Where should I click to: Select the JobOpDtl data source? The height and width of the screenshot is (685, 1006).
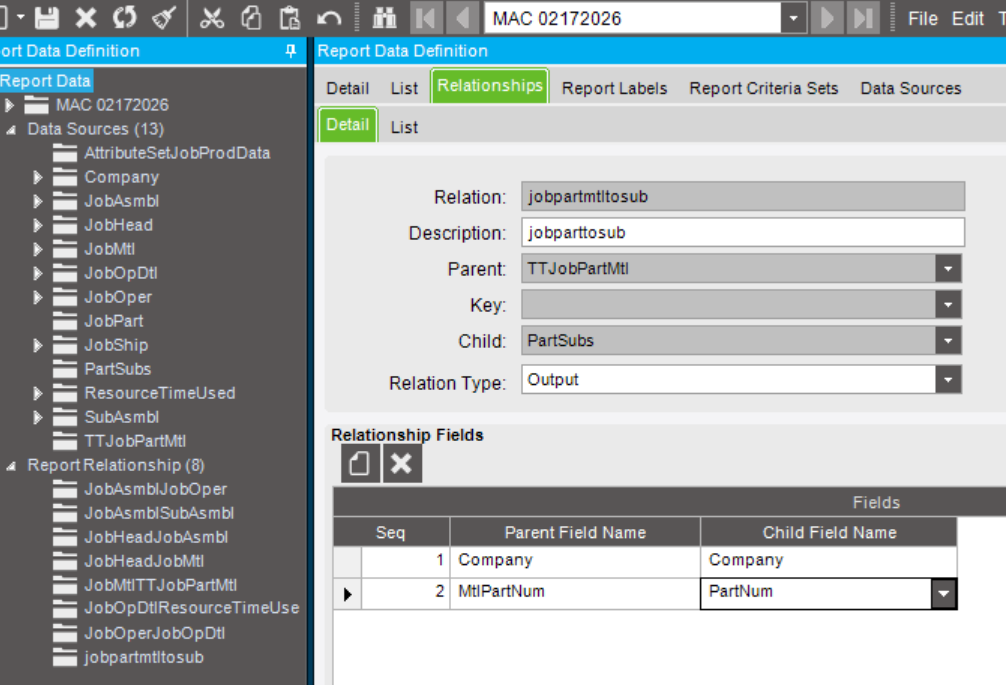121,273
